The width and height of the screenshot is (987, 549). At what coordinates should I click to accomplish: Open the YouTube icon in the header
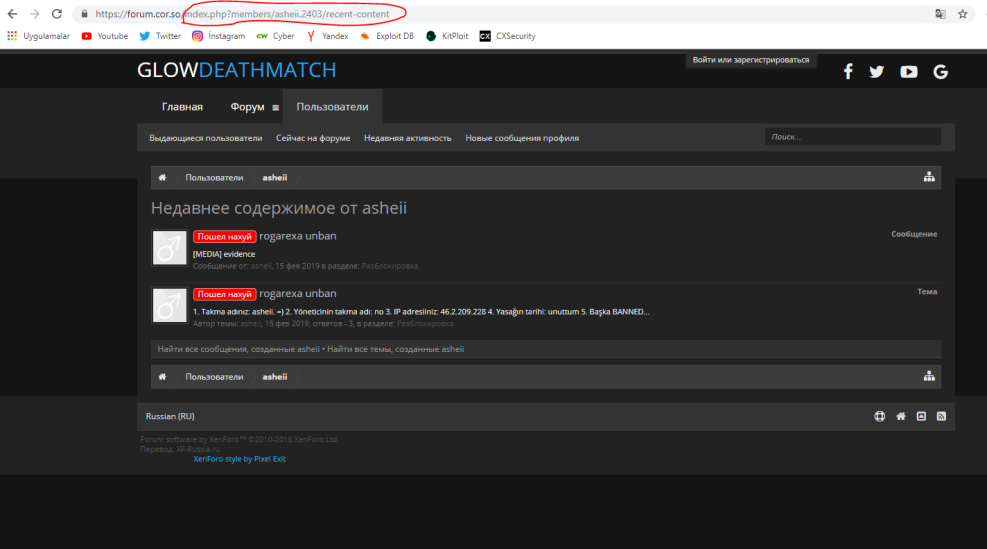click(x=908, y=72)
